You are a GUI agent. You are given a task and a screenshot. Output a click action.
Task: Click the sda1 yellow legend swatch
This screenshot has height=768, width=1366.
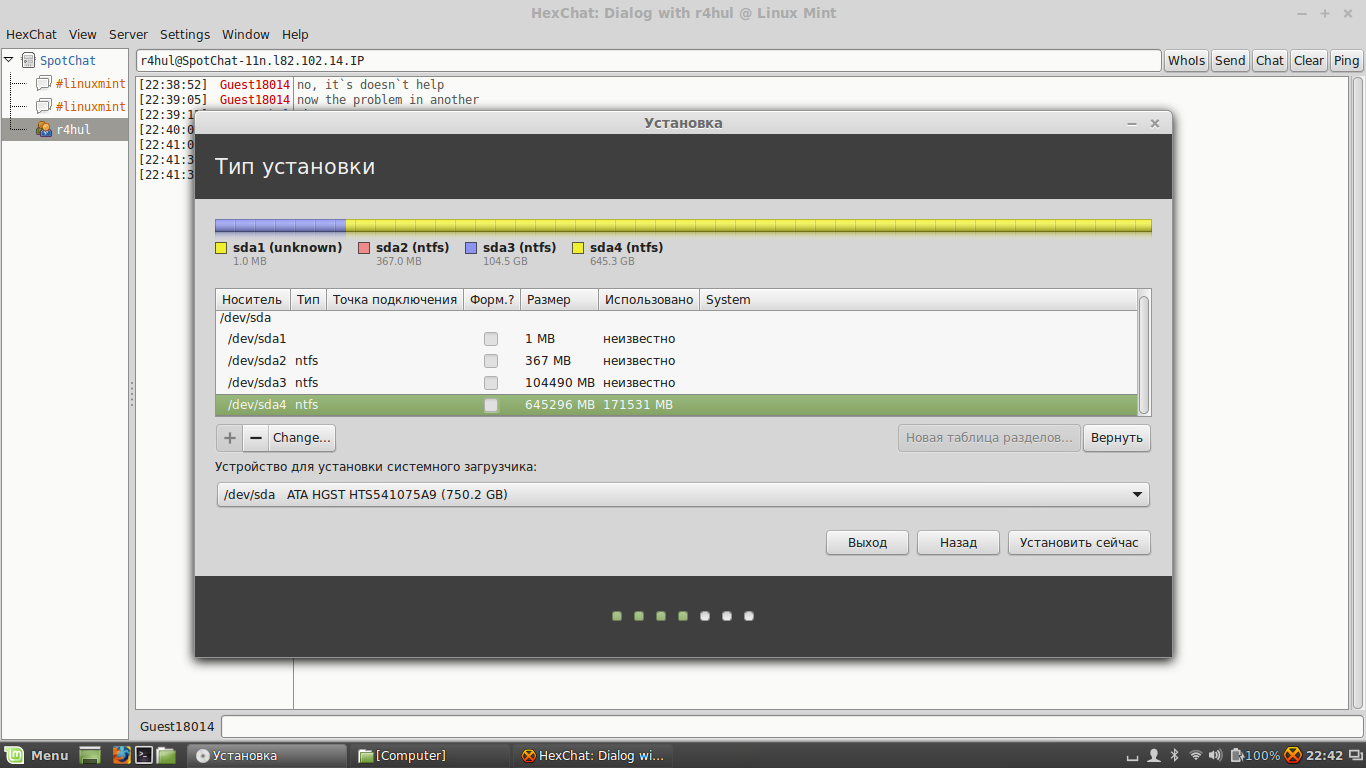point(221,248)
